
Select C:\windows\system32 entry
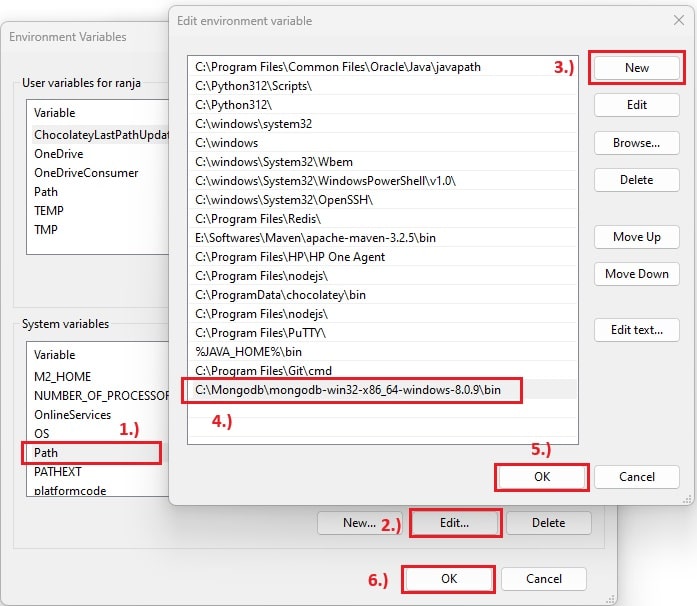click(x=382, y=124)
